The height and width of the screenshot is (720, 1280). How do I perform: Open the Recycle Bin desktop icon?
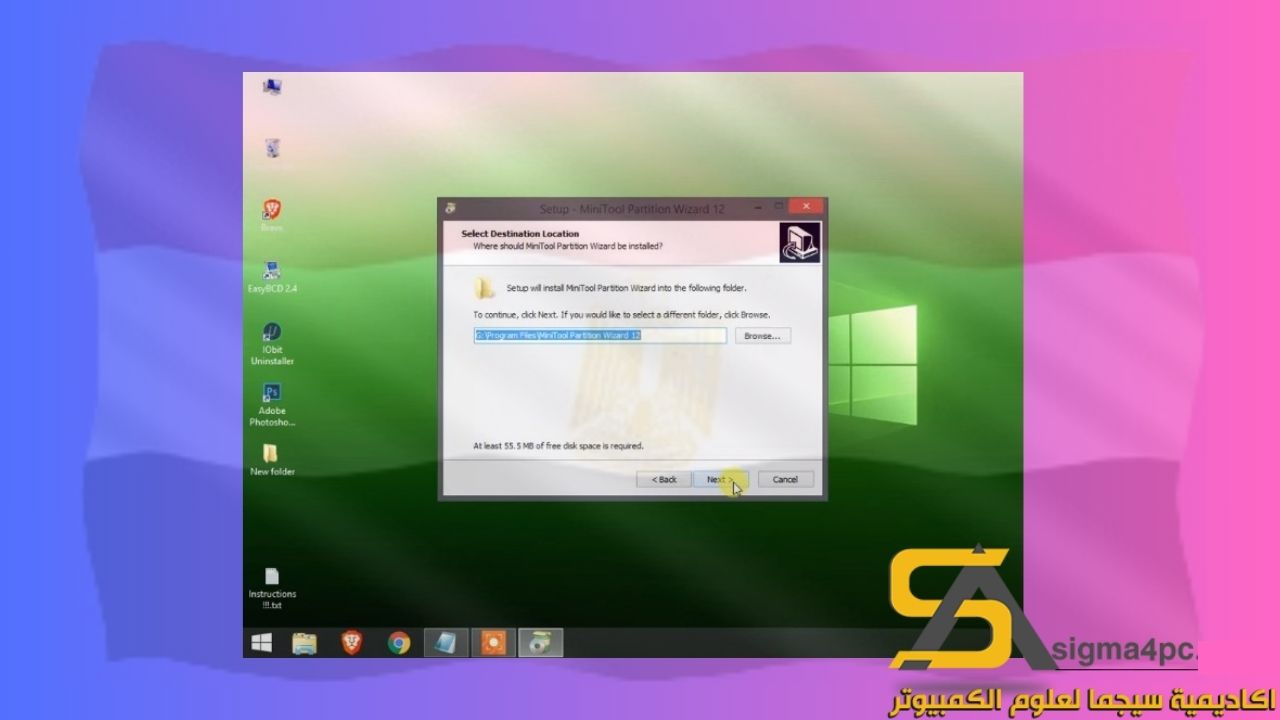(272, 148)
